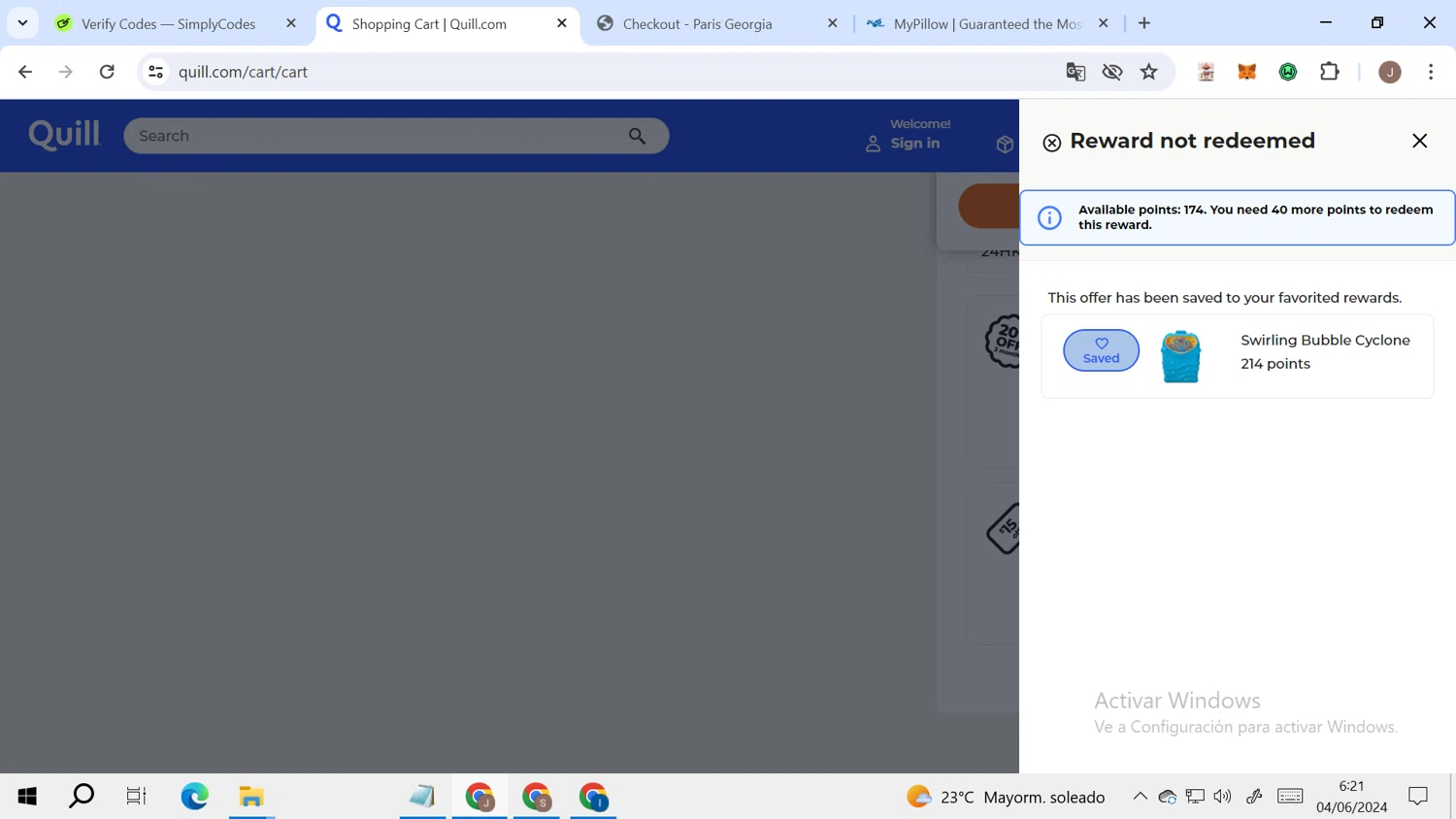Open the Windows notification center
This screenshot has width=1456, height=819.
[x=1418, y=797]
